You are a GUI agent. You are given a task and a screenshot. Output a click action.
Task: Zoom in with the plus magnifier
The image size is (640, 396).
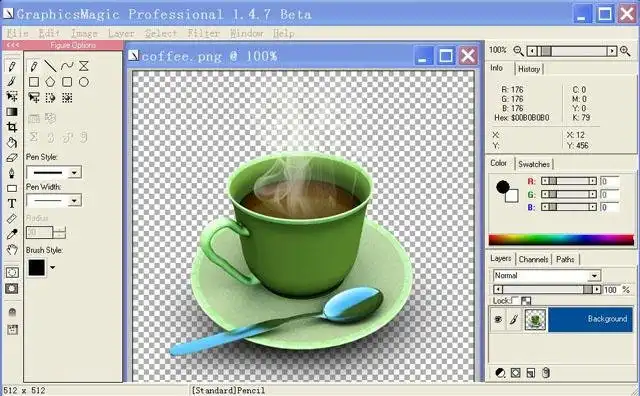tap(625, 51)
